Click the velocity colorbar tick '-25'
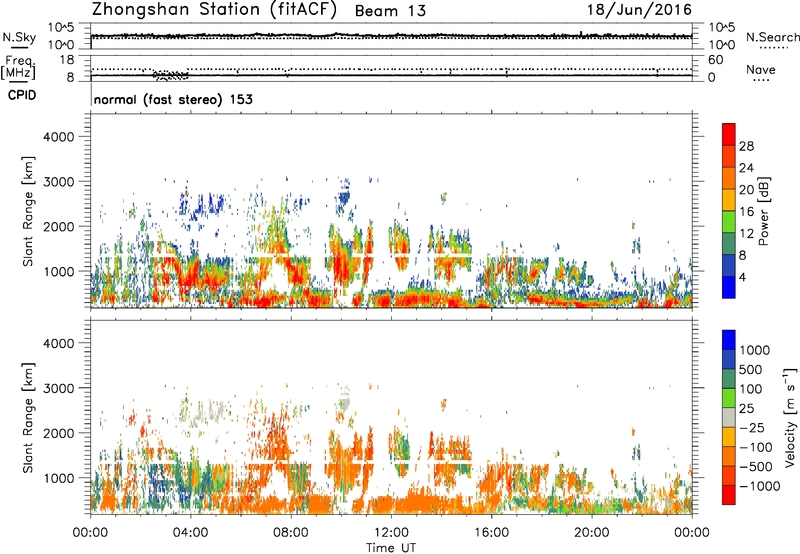The height and width of the screenshot is (554, 800). 752,428
